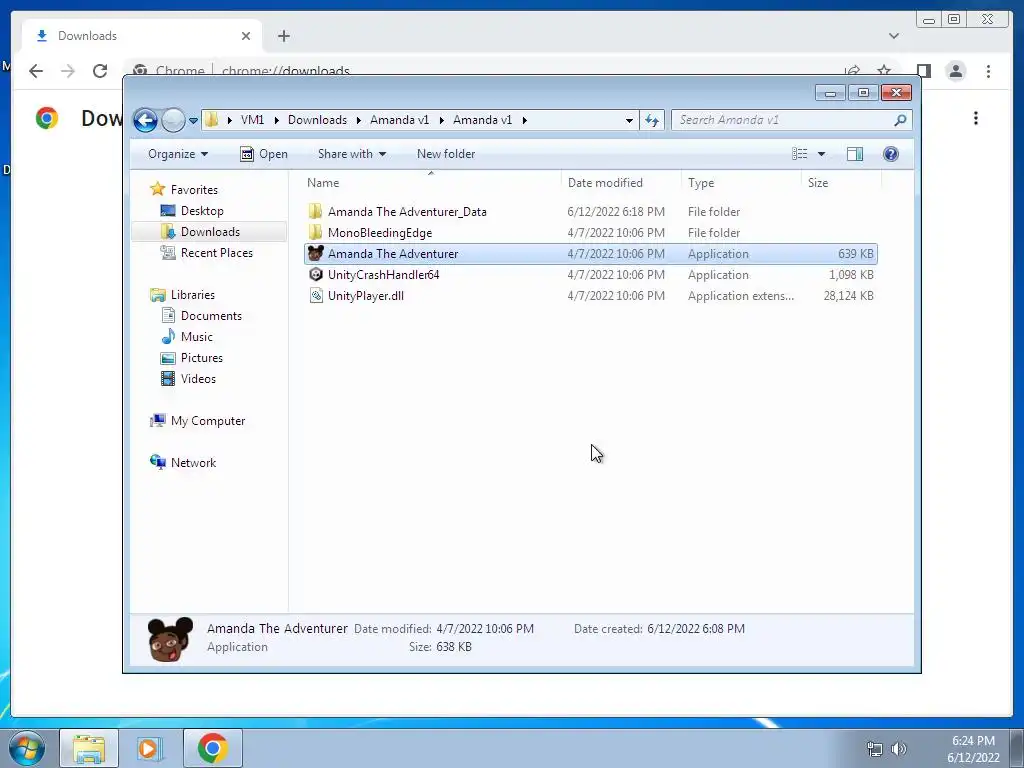The width and height of the screenshot is (1024, 768).
Task: Click the change view icon
Action: click(800, 154)
